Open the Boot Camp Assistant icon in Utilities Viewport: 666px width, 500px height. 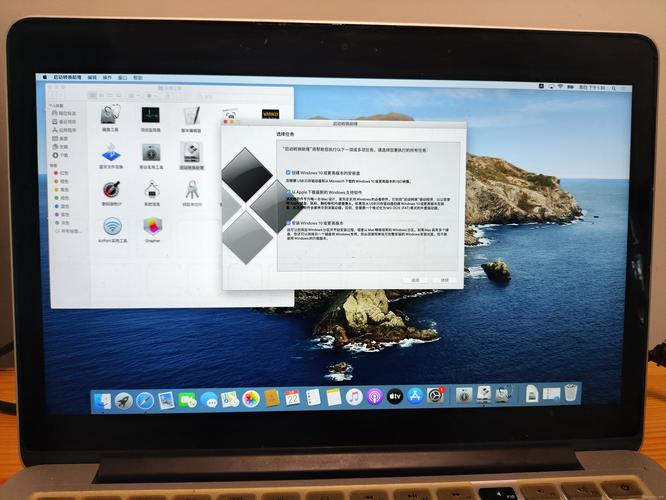pos(190,152)
